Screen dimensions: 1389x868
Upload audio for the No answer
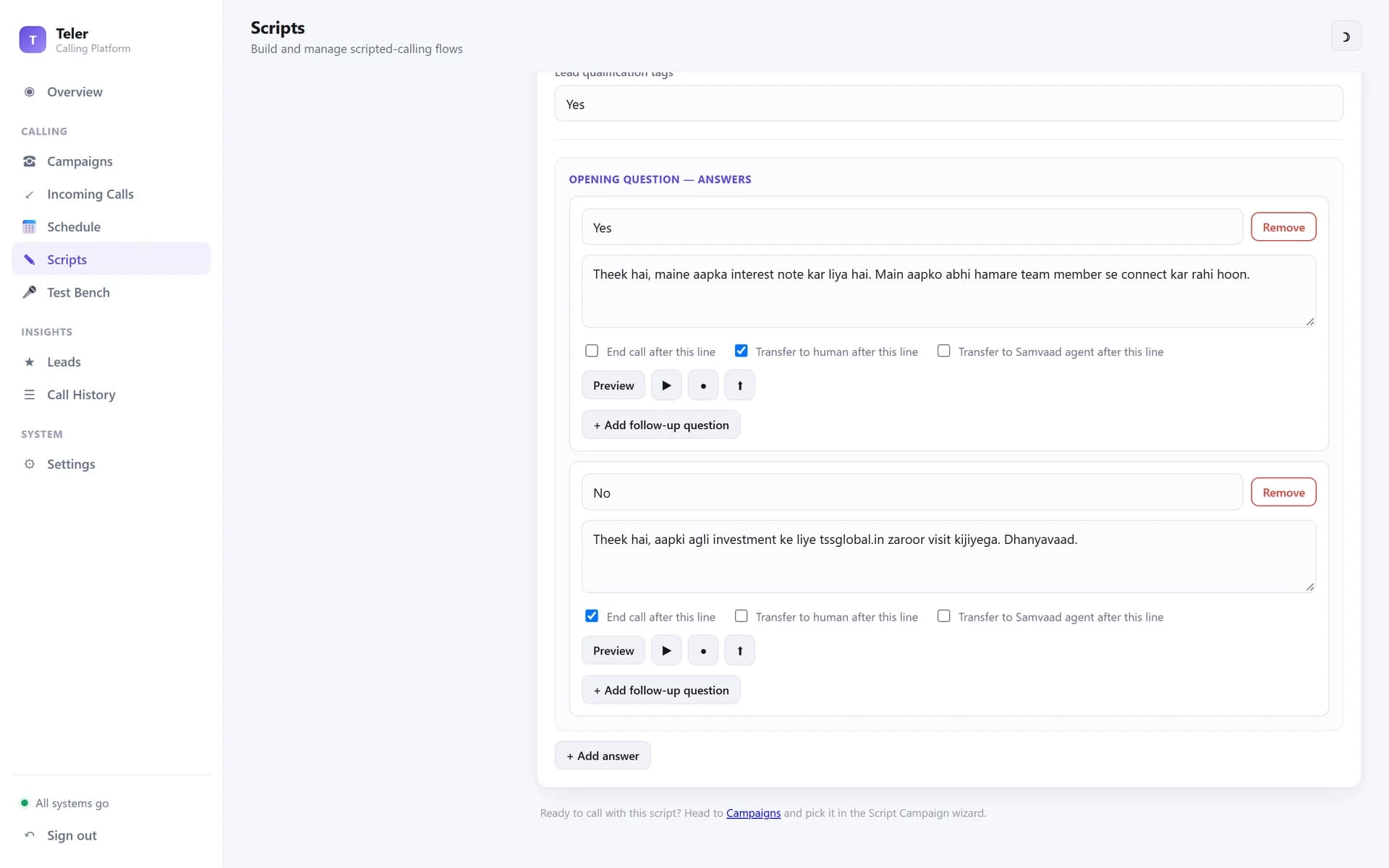pos(739,650)
